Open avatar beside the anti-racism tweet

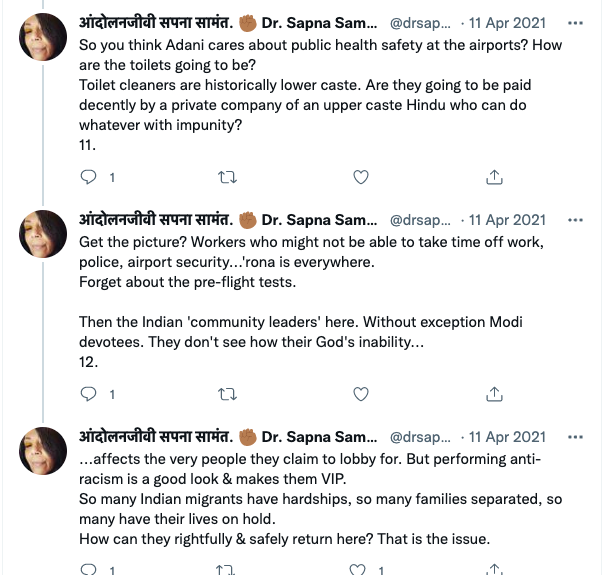[x=45, y=455]
